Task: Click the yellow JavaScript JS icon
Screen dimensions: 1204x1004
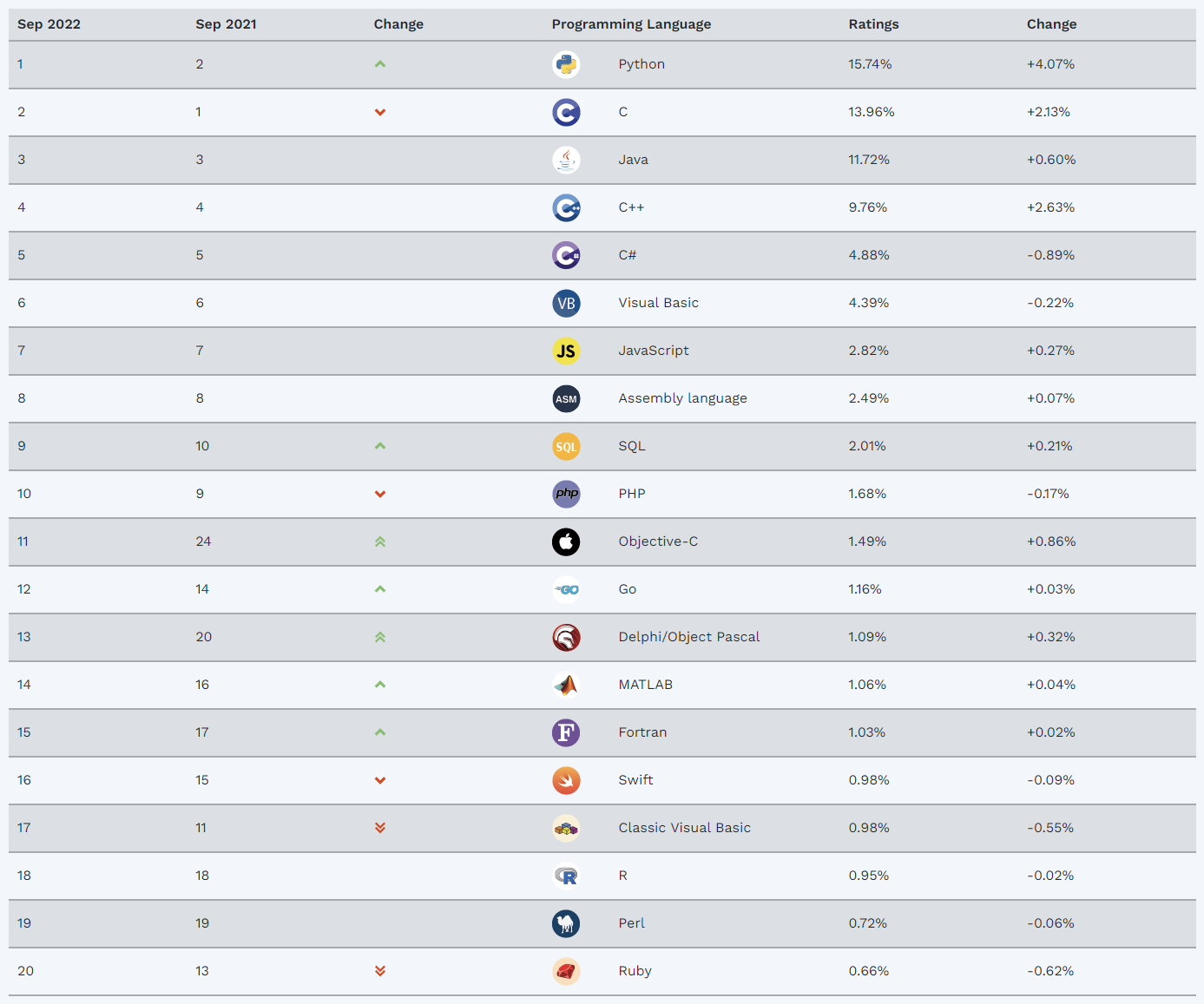Action: 566,351
